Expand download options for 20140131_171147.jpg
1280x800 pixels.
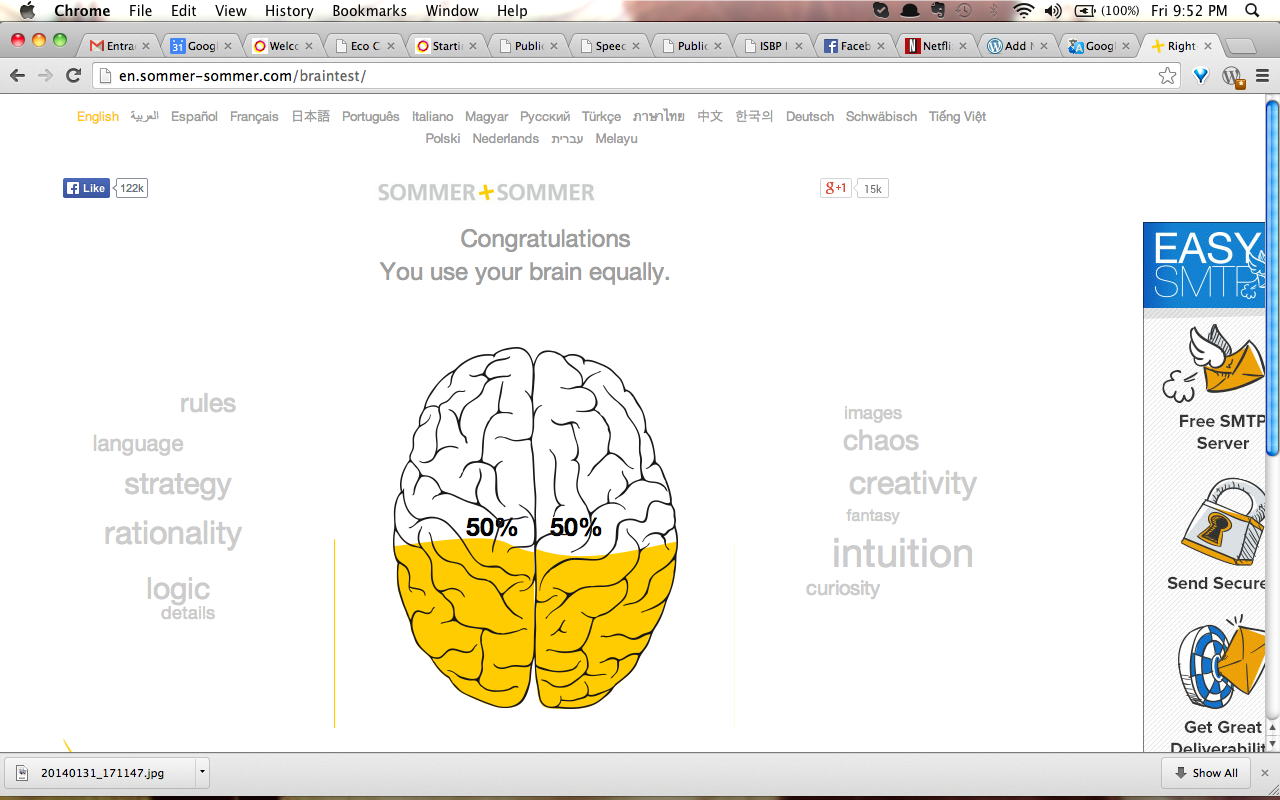point(202,772)
